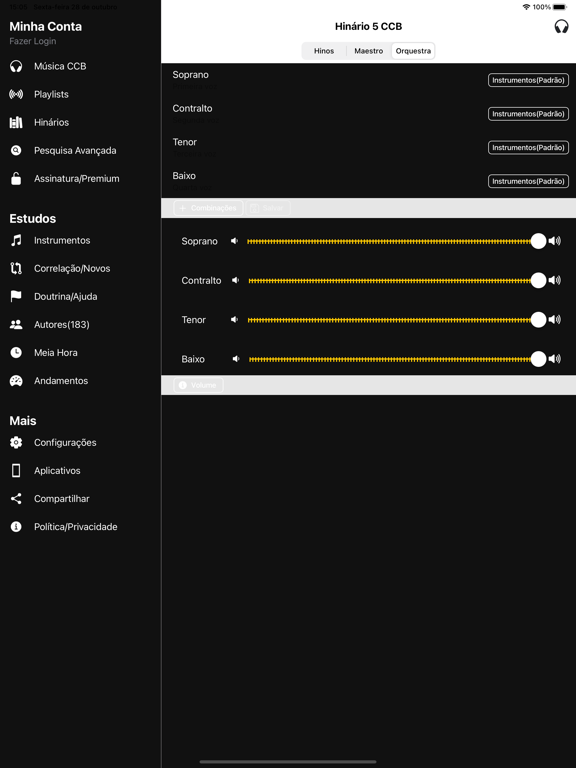576x768 pixels.
Task: Click Política/Privacidade info icon
Action: (16, 527)
